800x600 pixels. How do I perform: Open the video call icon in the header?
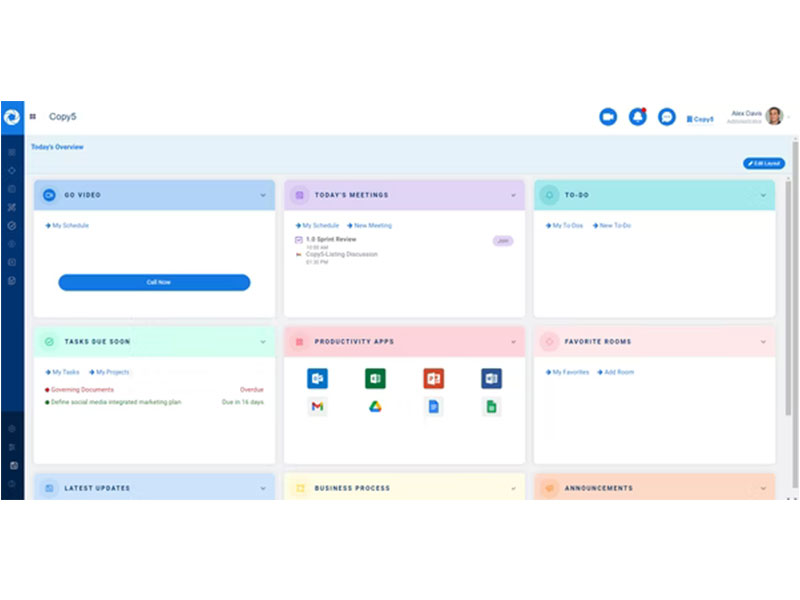pos(608,117)
